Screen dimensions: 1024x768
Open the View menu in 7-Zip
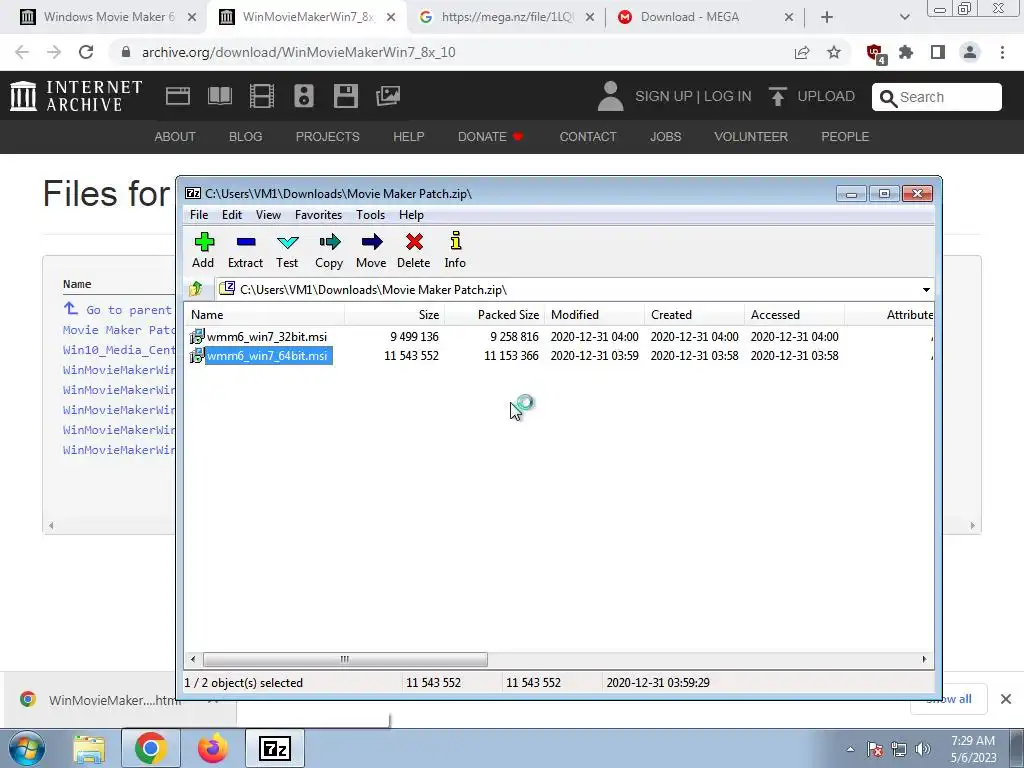pos(268,215)
